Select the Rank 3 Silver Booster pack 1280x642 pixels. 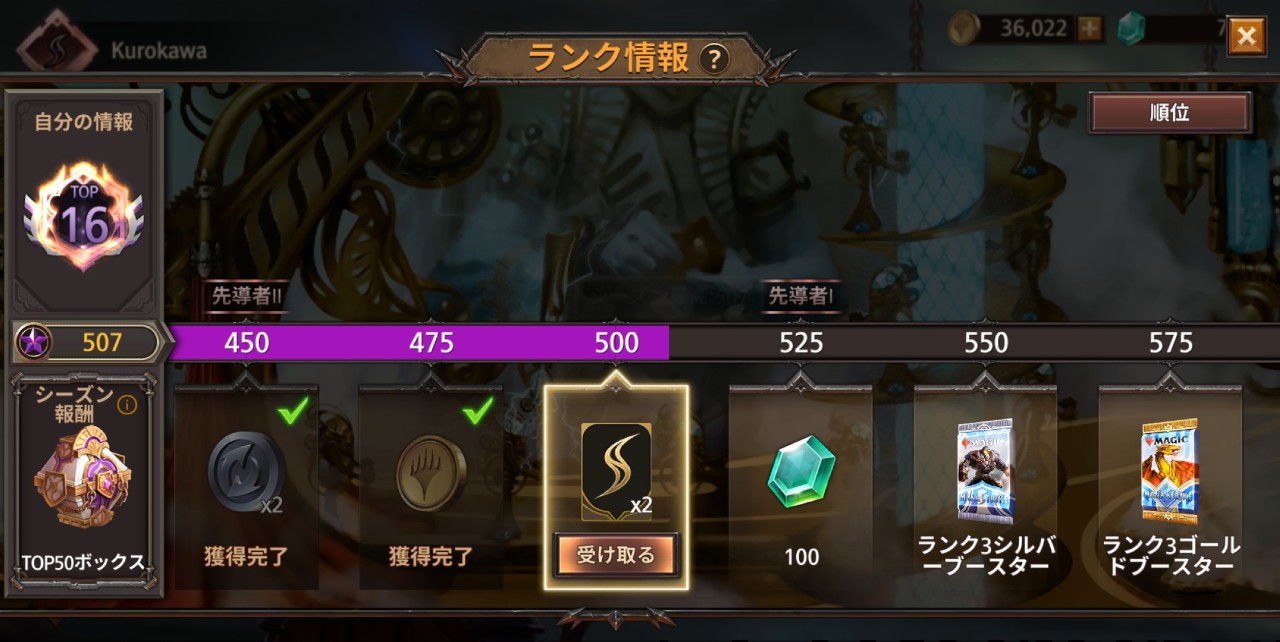(985, 470)
